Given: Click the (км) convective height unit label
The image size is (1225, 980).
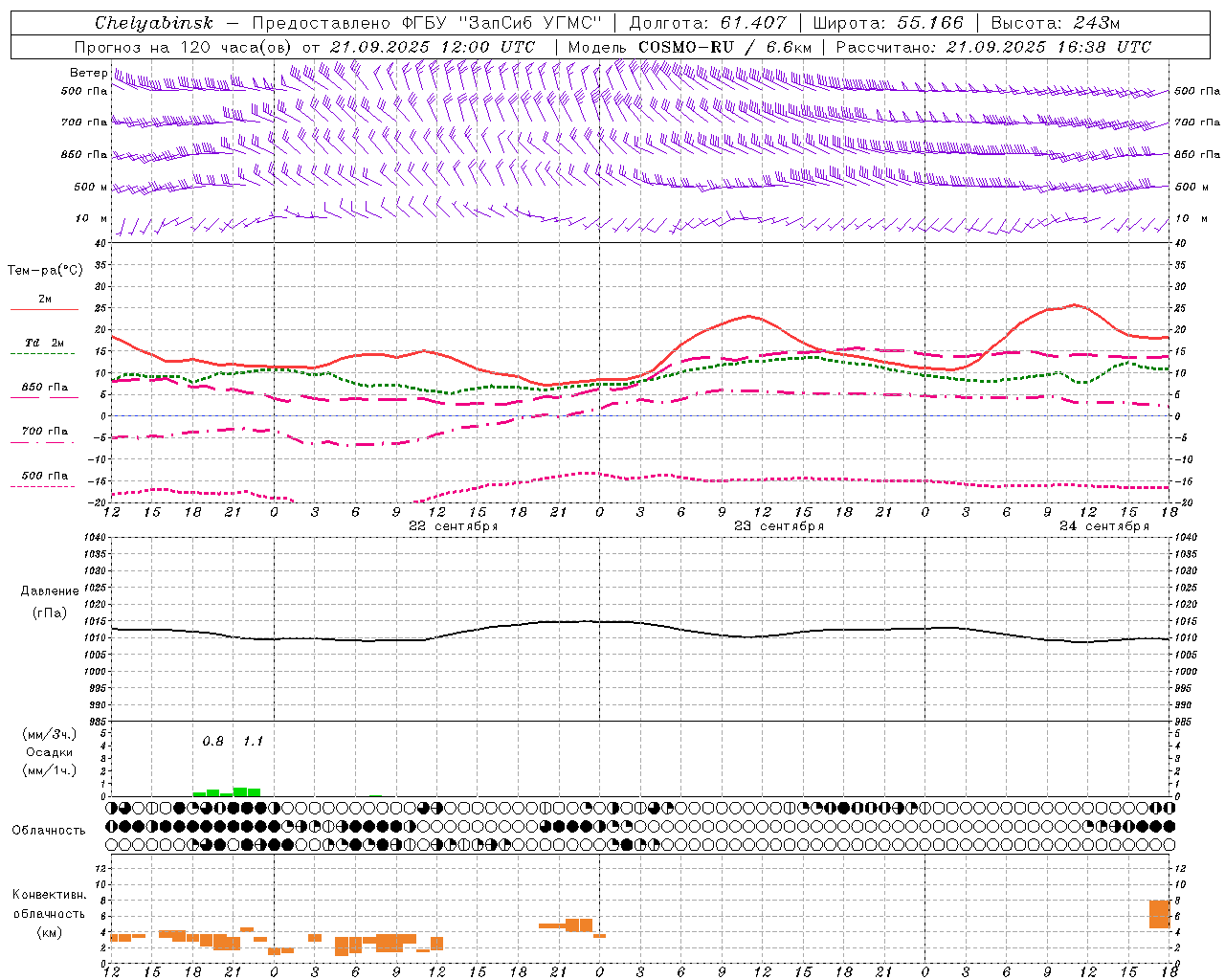Looking at the screenshot, I should click(x=50, y=931).
